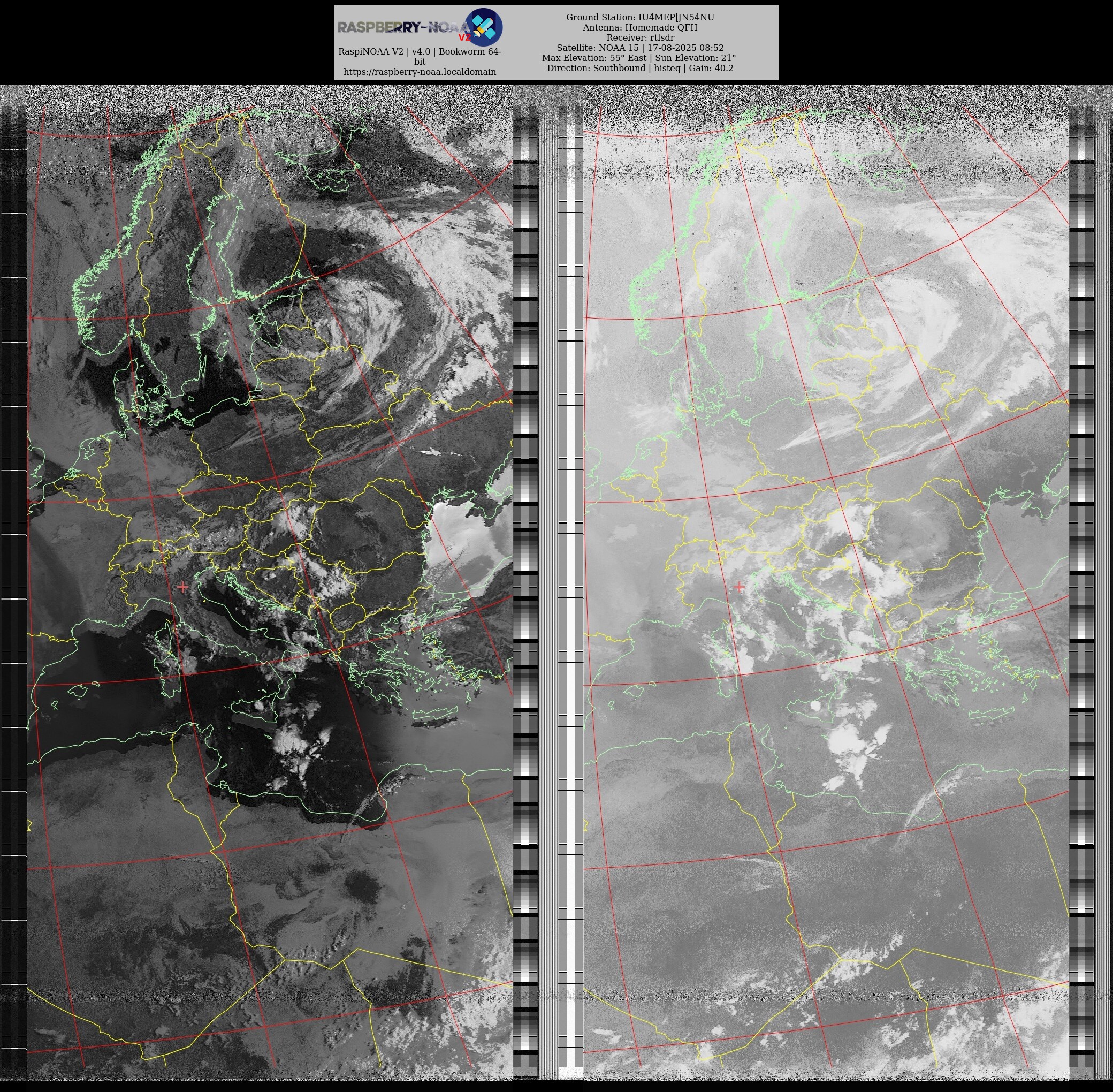This screenshot has width=1113, height=1092.
Task: Click the Raspberry-NOAA V2 satellite logo icon
Action: [483, 27]
